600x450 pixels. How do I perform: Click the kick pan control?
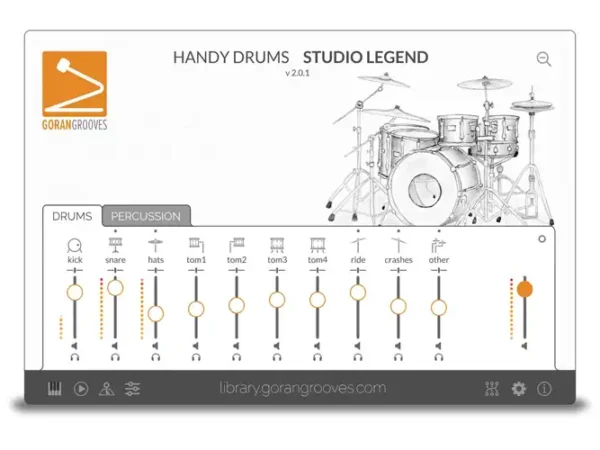click(75, 270)
